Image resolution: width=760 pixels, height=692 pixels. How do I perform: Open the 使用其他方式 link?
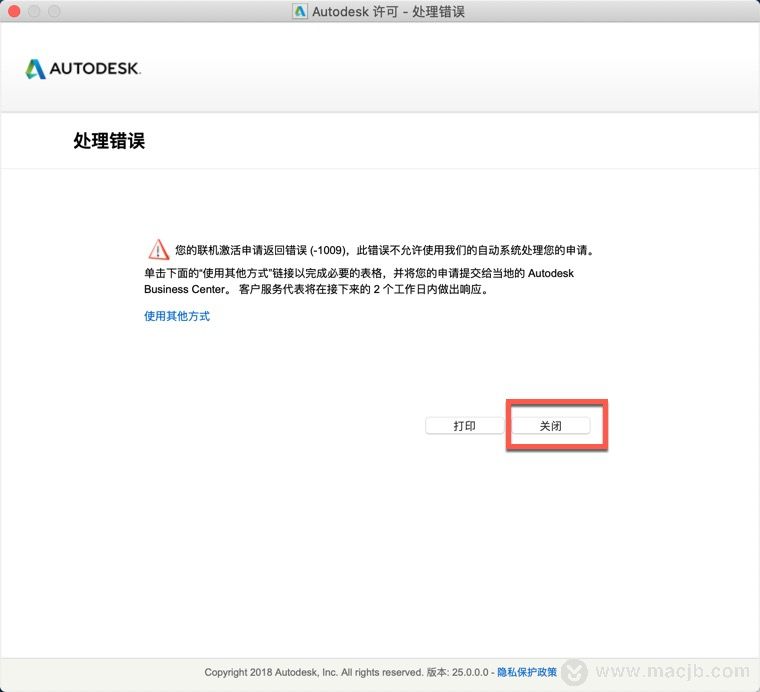coord(177,316)
